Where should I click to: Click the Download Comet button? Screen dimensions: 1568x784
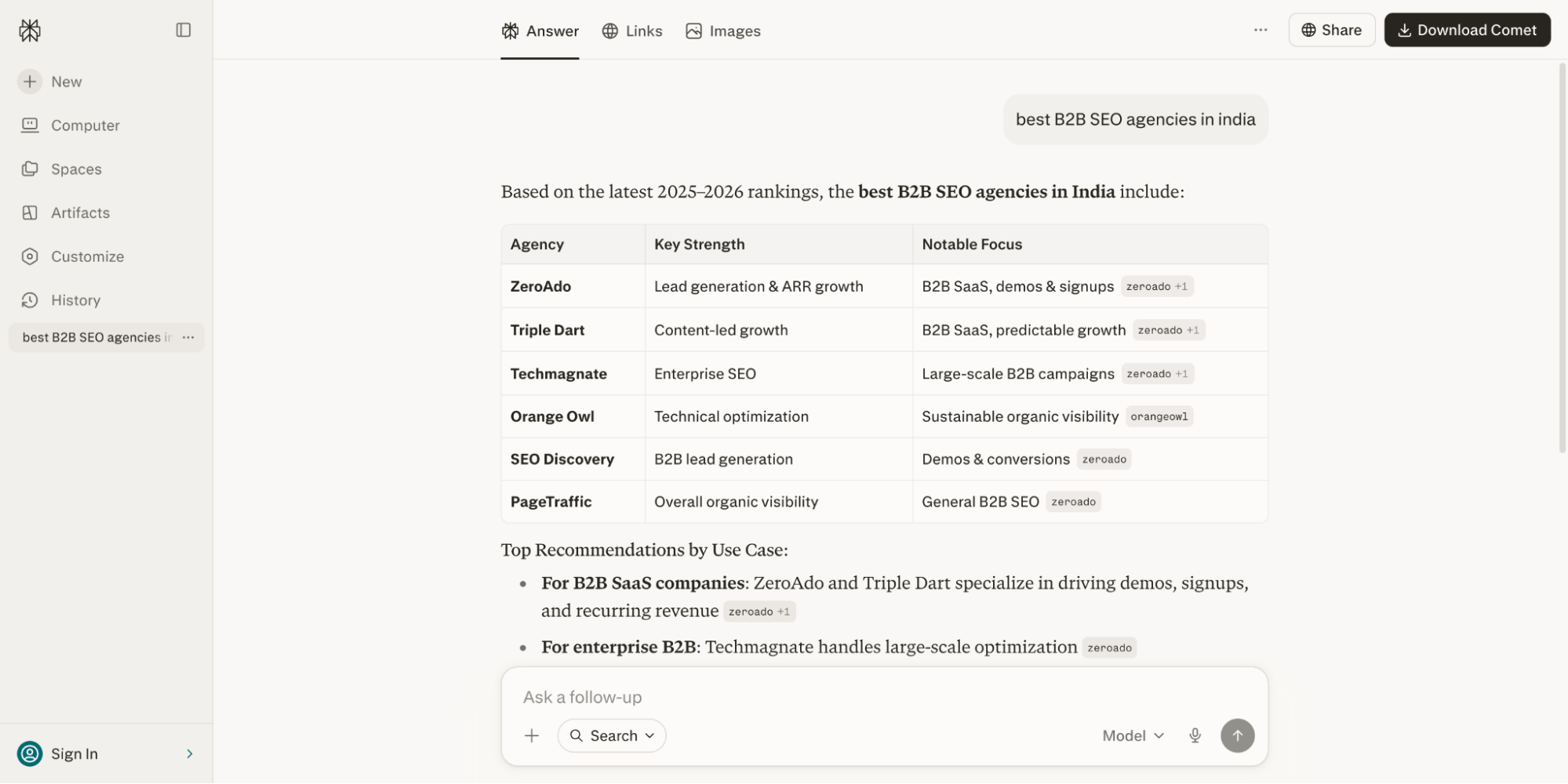1467,30
